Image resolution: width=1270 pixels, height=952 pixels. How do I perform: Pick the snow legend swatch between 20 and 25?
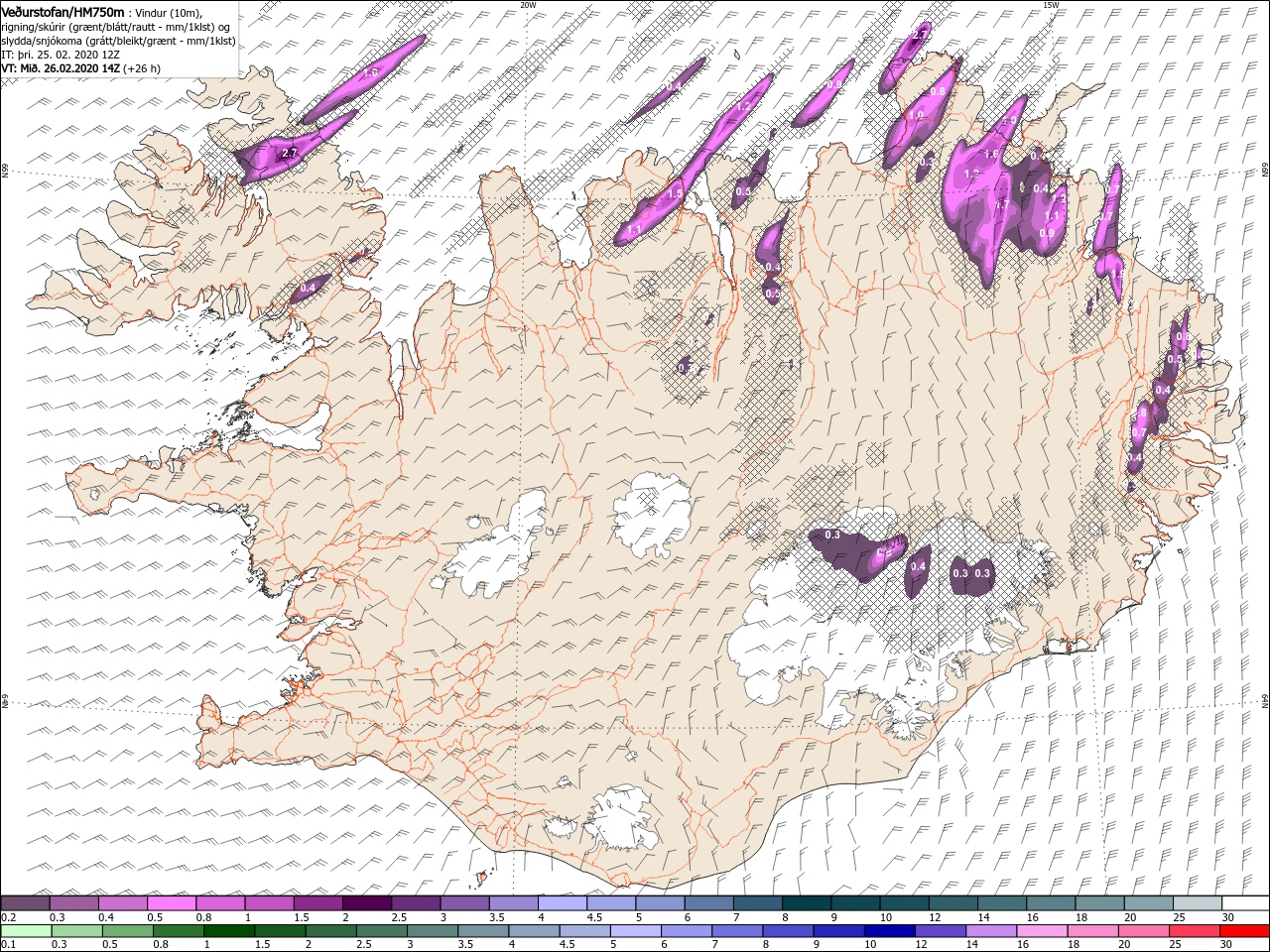[1148, 903]
